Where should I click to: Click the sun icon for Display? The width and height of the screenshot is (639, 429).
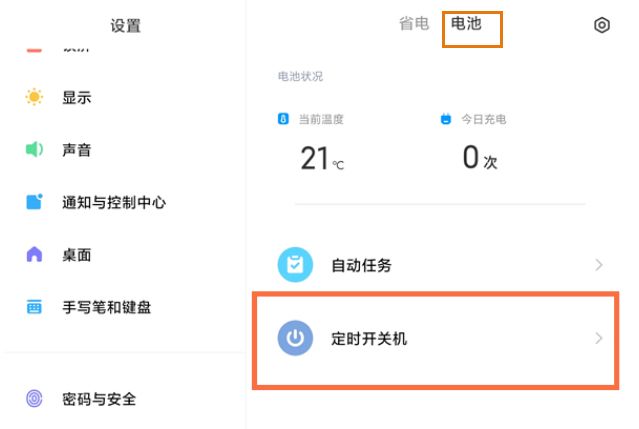coord(35,98)
